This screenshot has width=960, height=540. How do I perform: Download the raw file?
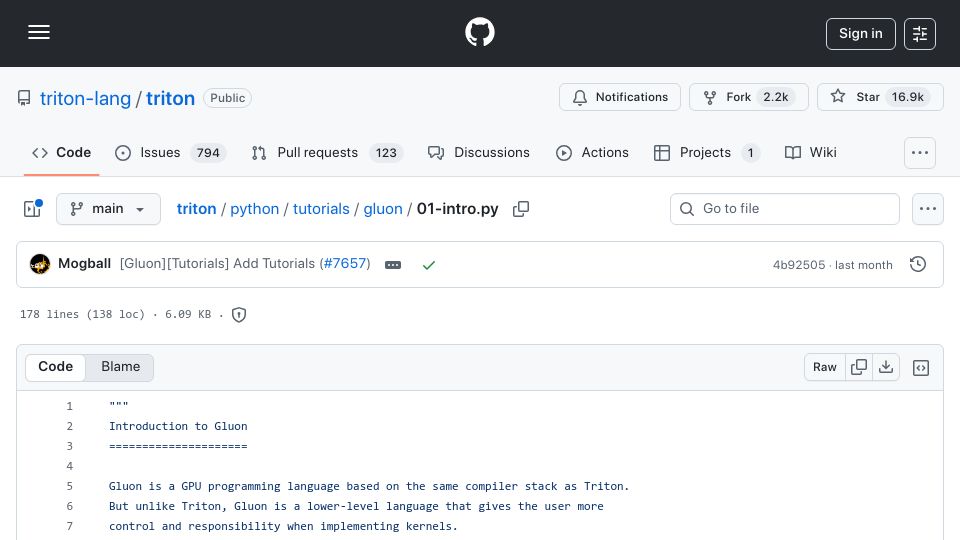point(886,367)
